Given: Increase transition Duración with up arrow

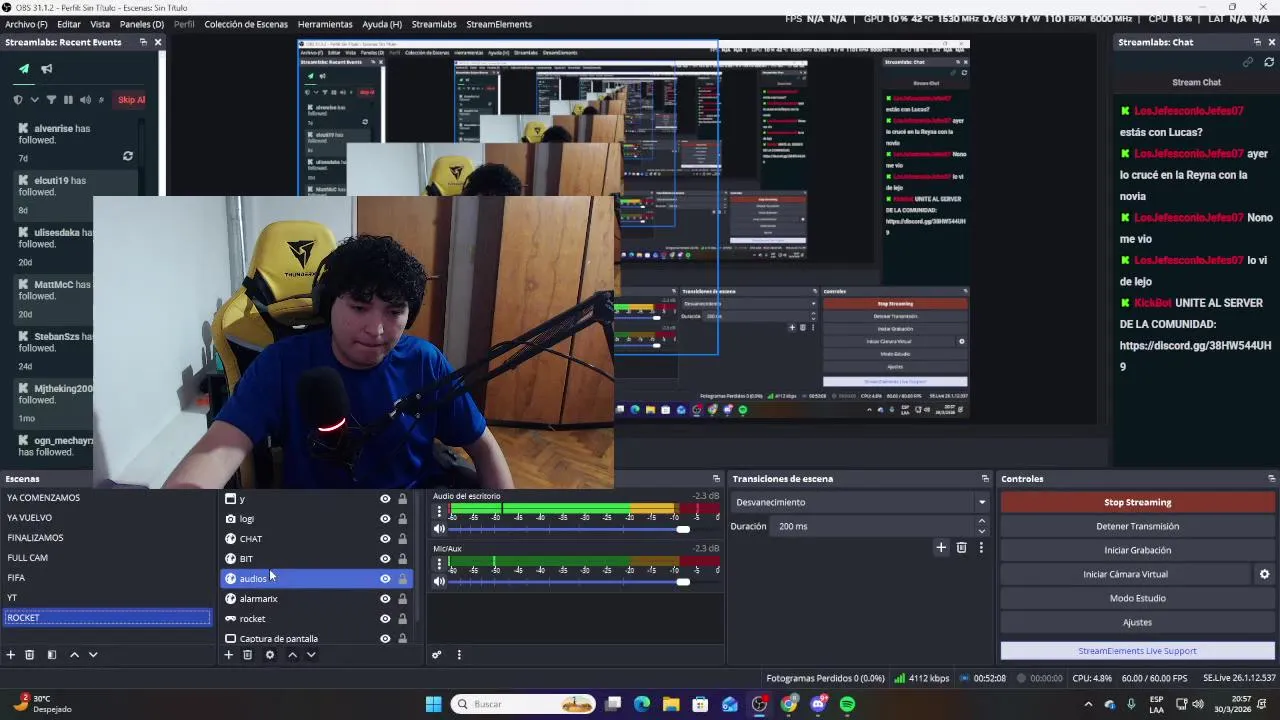Looking at the screenshot, I should [x=981, y=521].
